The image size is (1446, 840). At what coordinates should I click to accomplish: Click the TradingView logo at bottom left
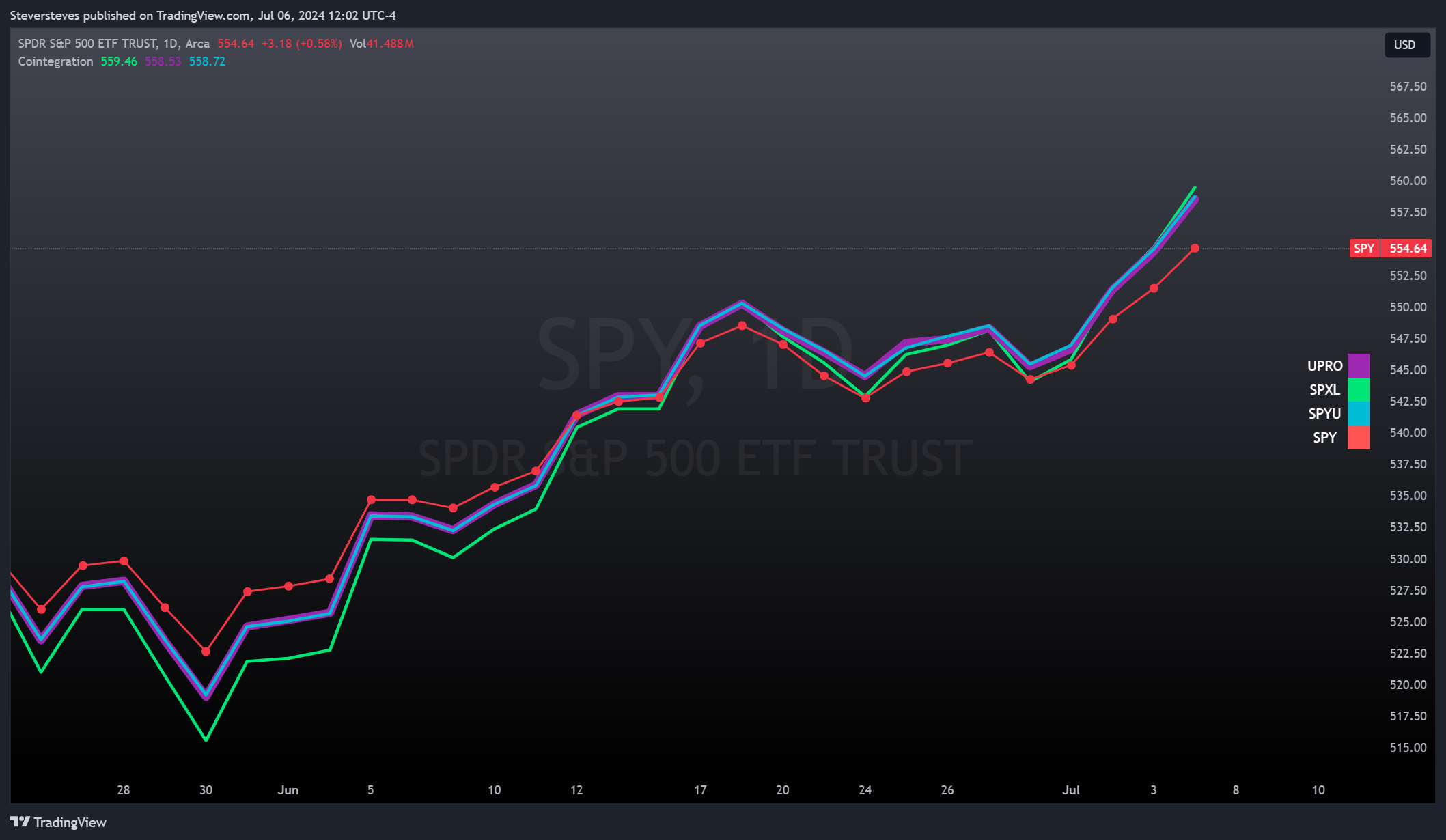59,822
